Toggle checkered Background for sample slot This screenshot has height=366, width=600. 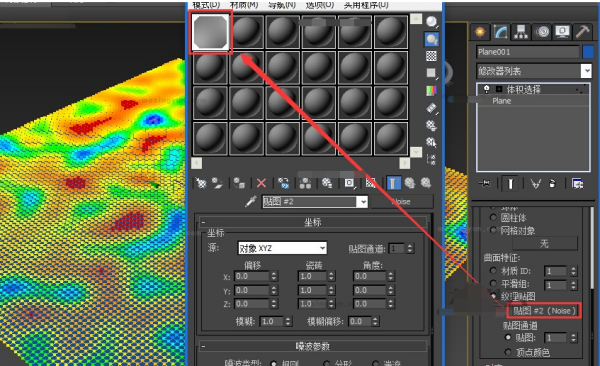coord(432,56)
